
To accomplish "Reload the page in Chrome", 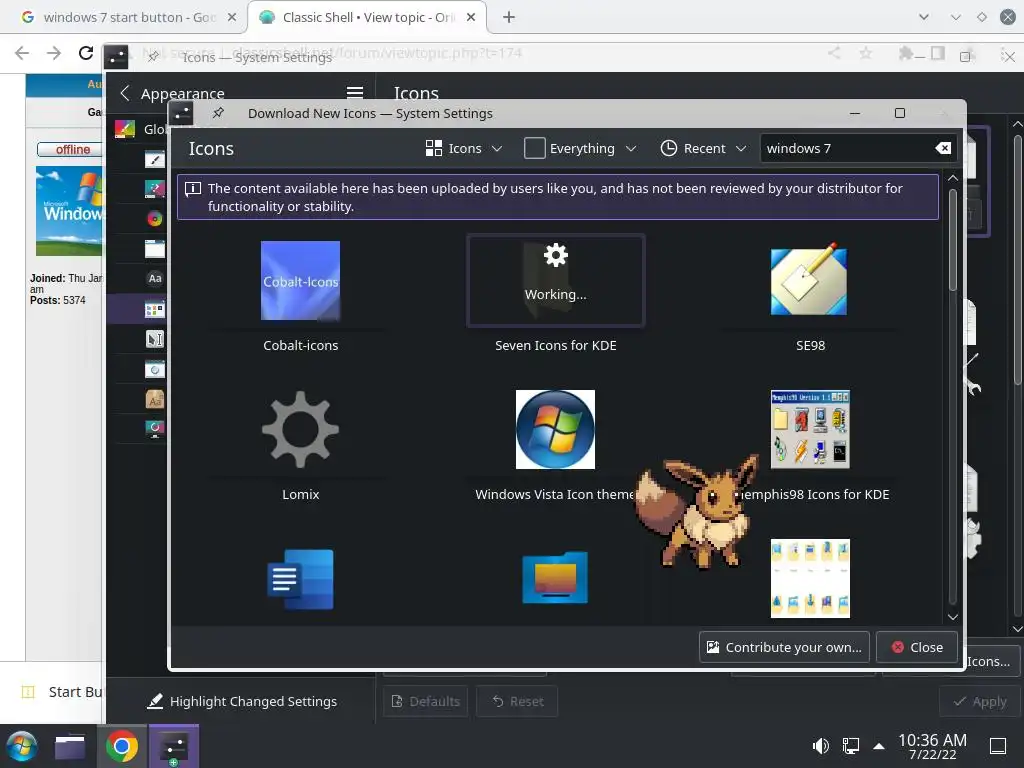I will click(86, 53).
